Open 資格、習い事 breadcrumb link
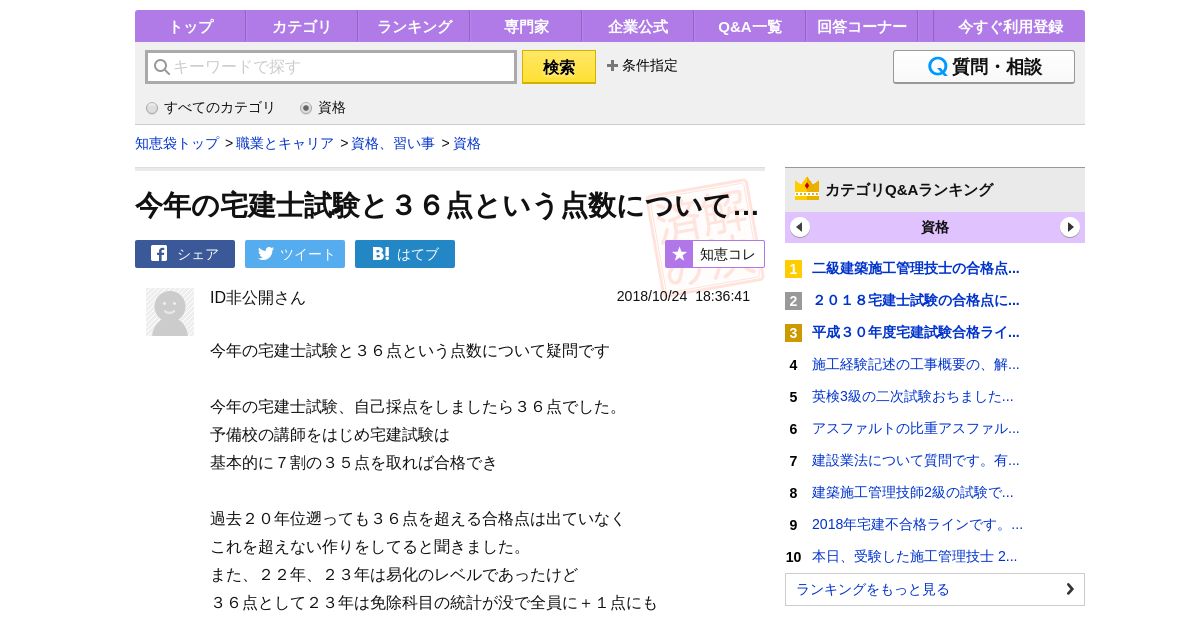The image size is (1200, 630). pos(393,143)
